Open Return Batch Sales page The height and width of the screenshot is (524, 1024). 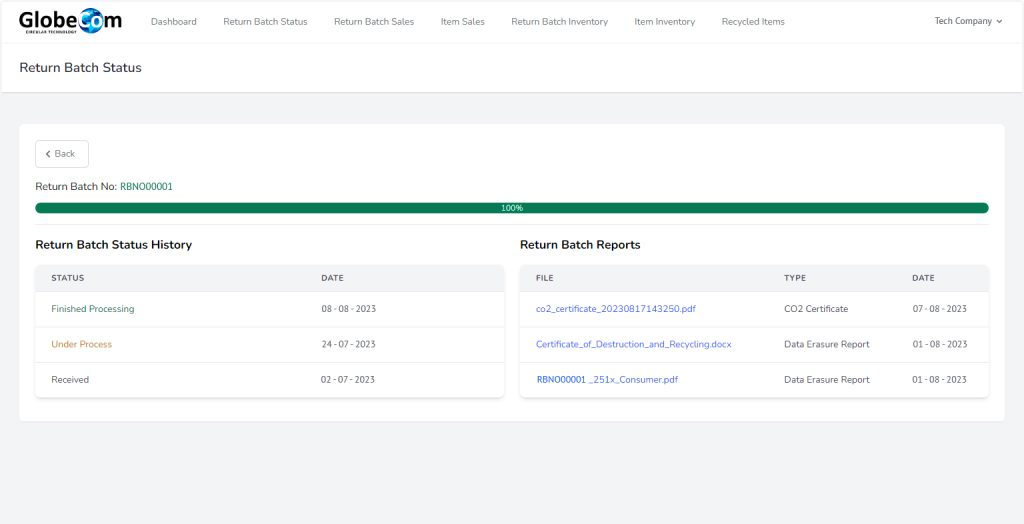coord(374,22)
